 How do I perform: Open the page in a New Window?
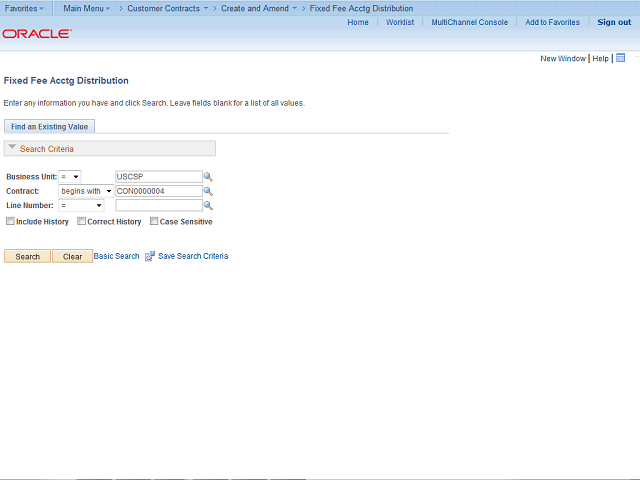[563, 58]
